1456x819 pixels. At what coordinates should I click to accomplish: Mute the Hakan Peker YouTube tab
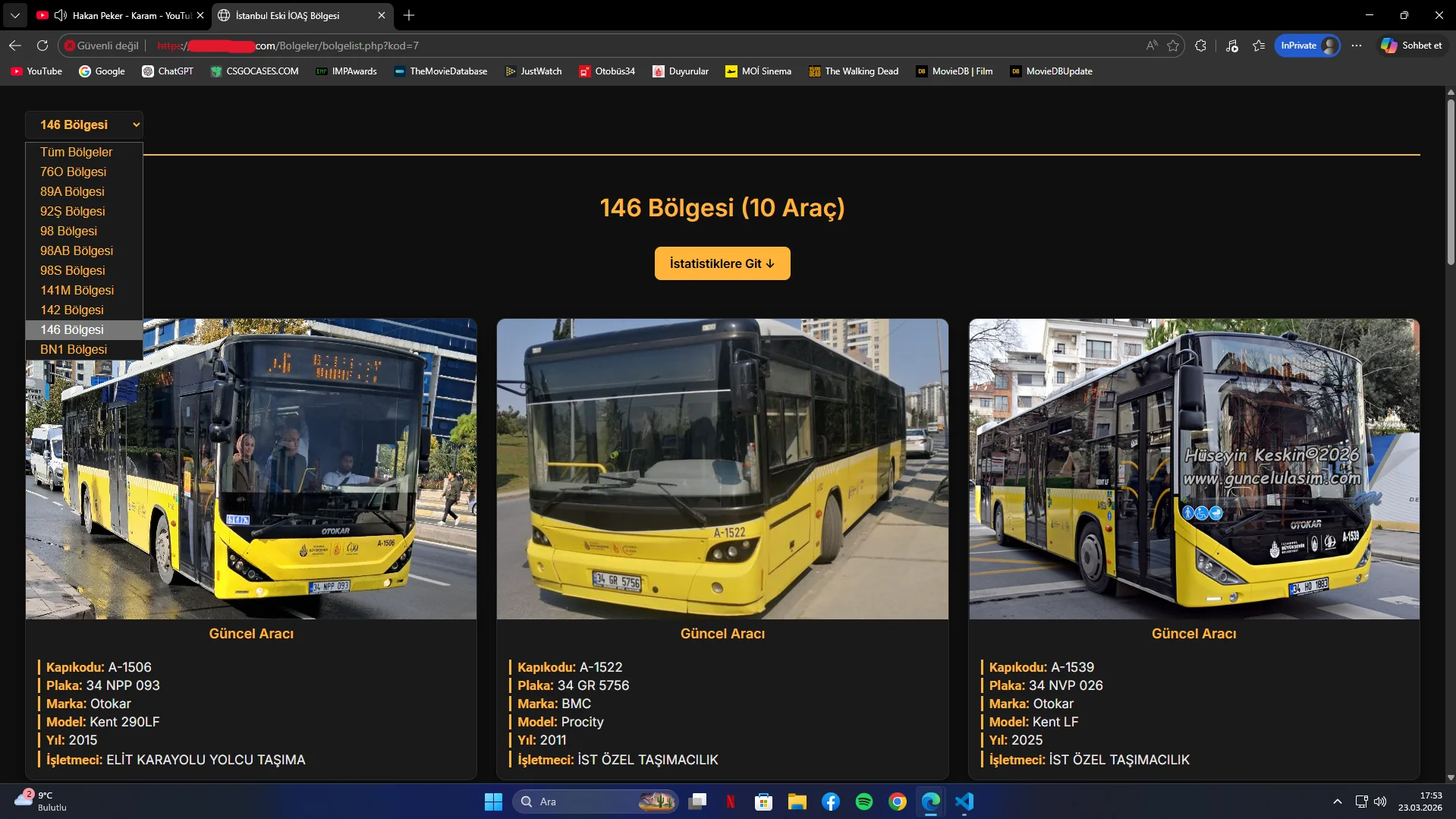60,15
